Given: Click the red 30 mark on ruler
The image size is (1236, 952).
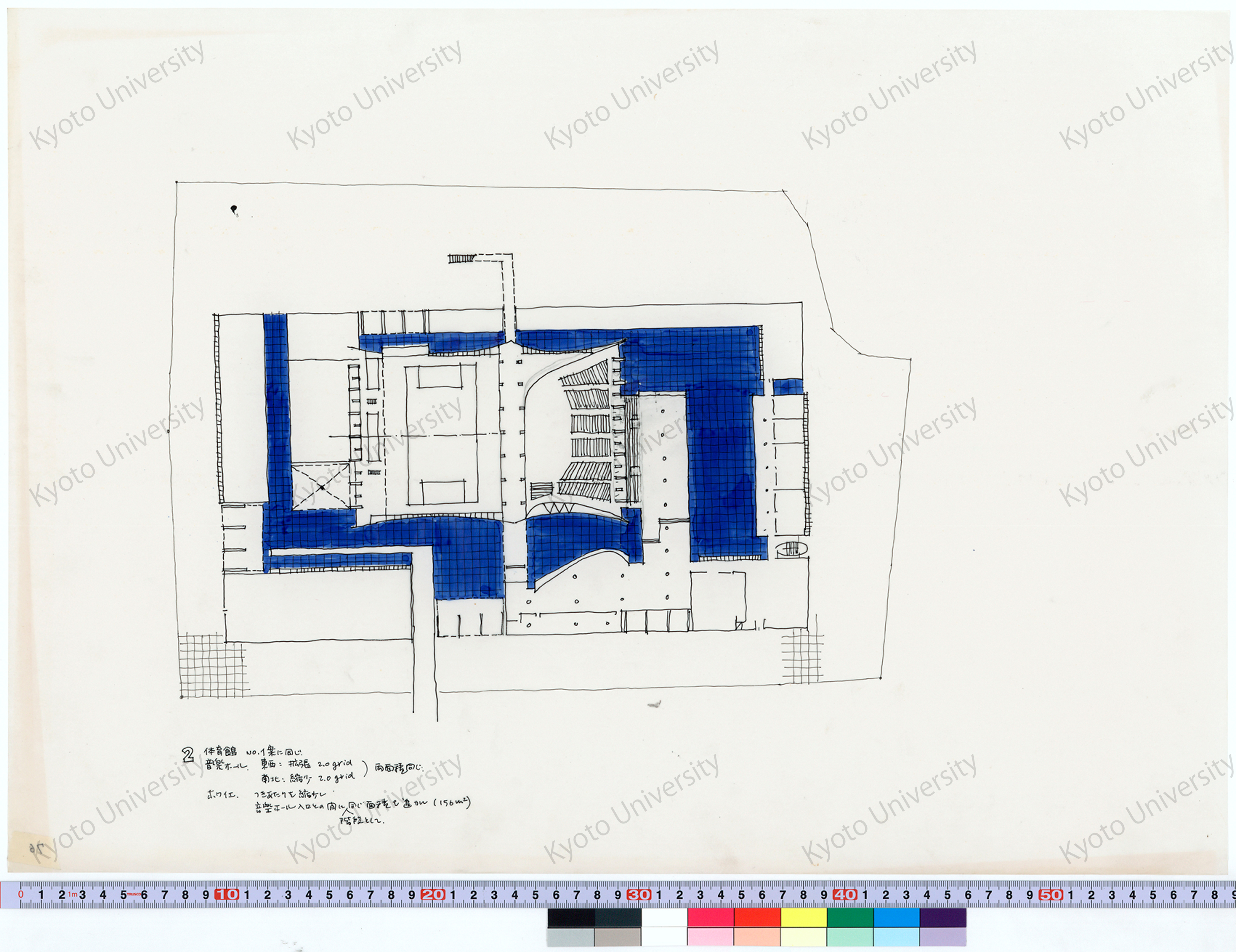Looking at the screenshot, I should (639, 895).
